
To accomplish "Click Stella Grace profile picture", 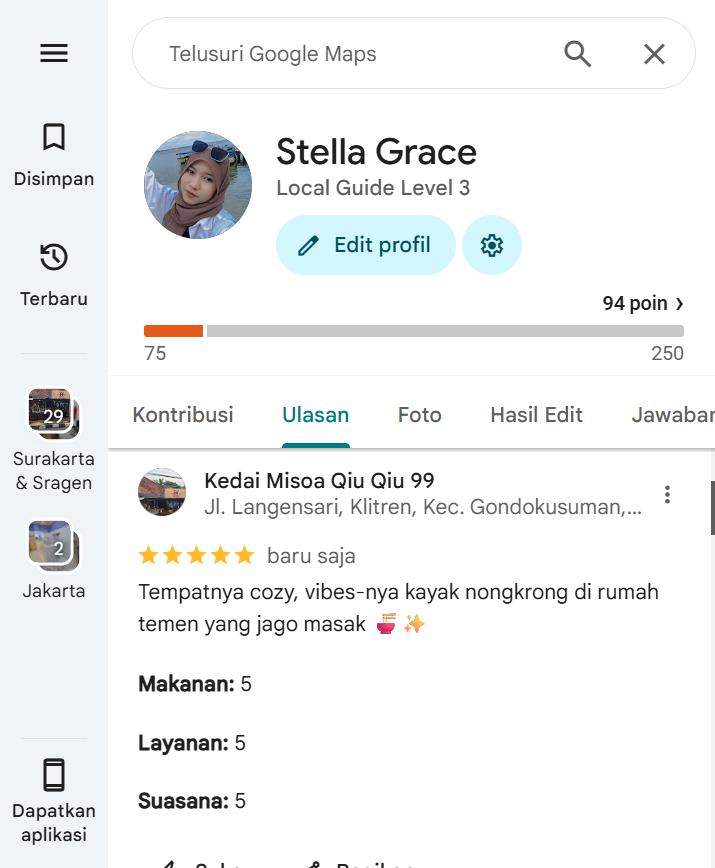I will (x=198, y=185).
